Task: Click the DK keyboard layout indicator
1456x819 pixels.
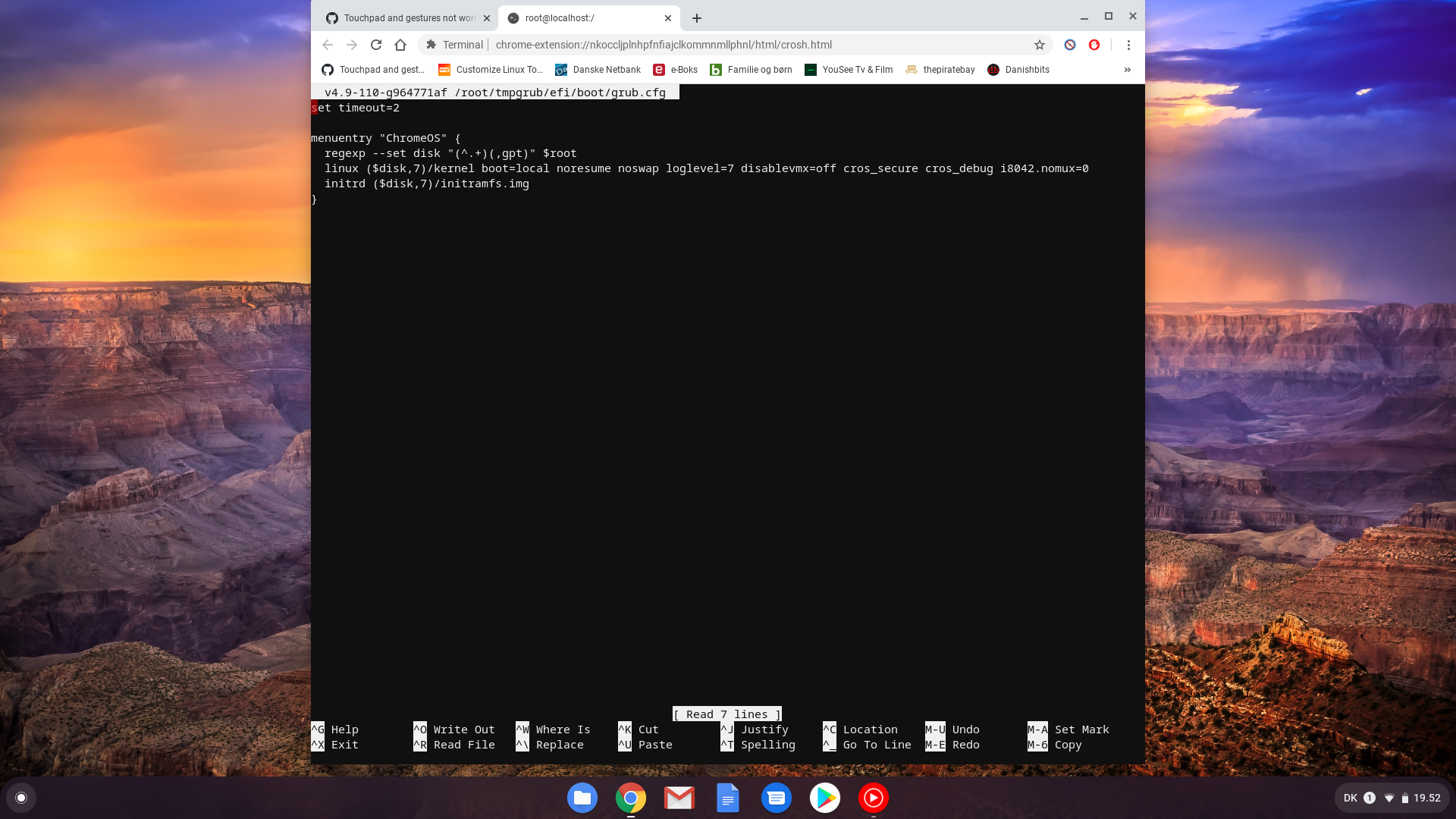Action: (x=1350, y=797)
